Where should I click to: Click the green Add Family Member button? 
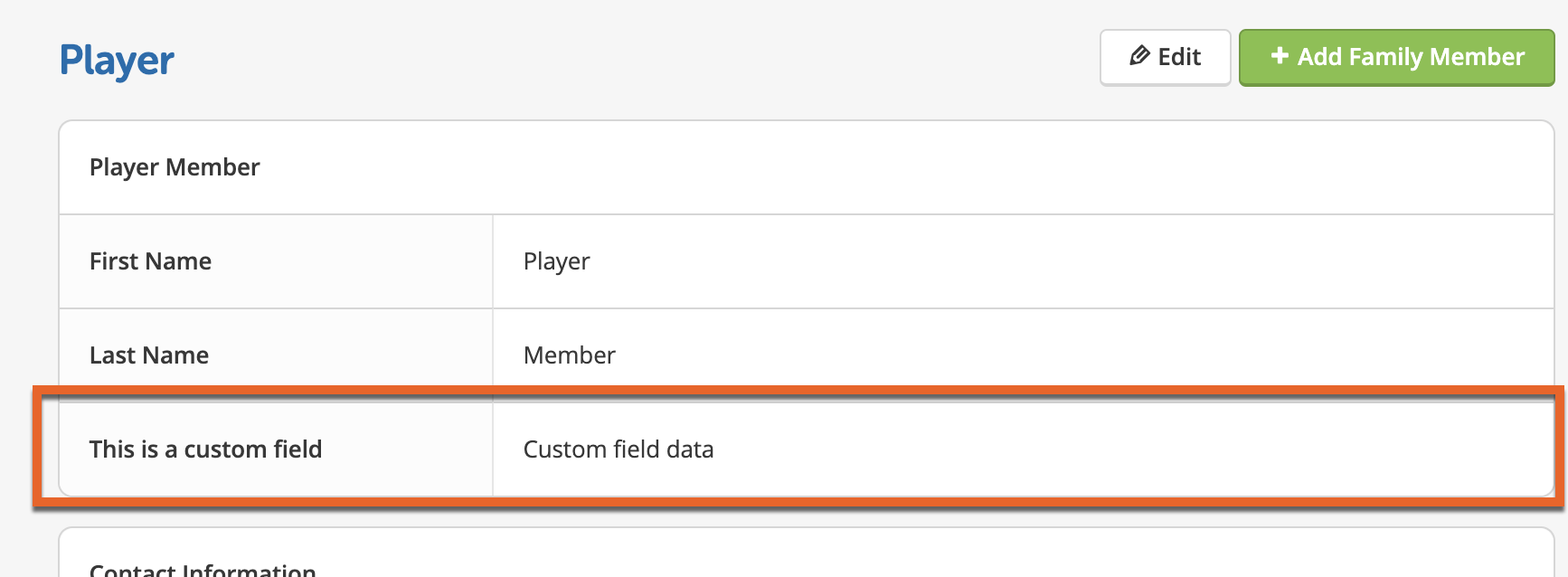(x=1396, y=57)
